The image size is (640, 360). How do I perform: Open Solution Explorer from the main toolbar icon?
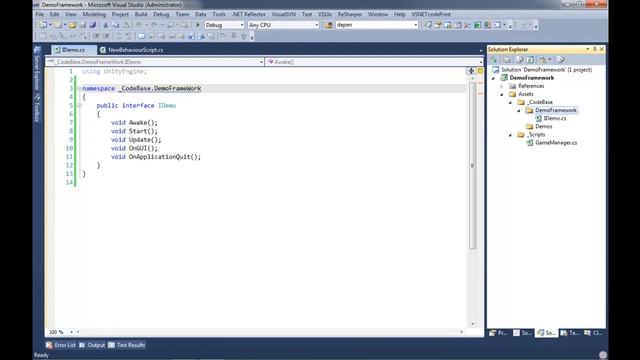[x=427, y=25]
